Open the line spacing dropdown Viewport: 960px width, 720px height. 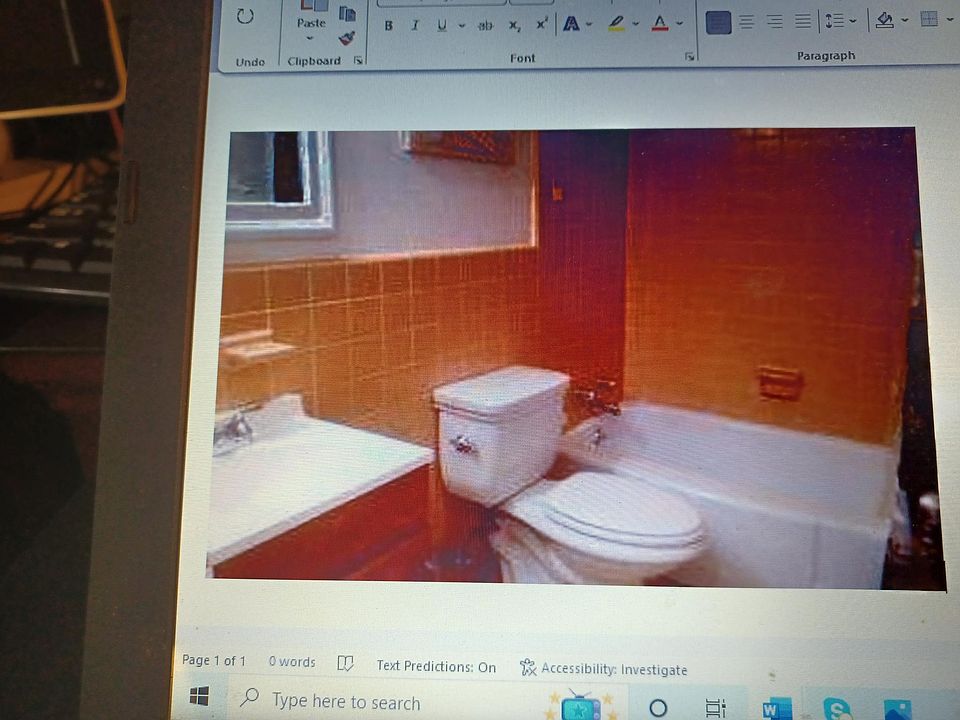tap(853, 21)
